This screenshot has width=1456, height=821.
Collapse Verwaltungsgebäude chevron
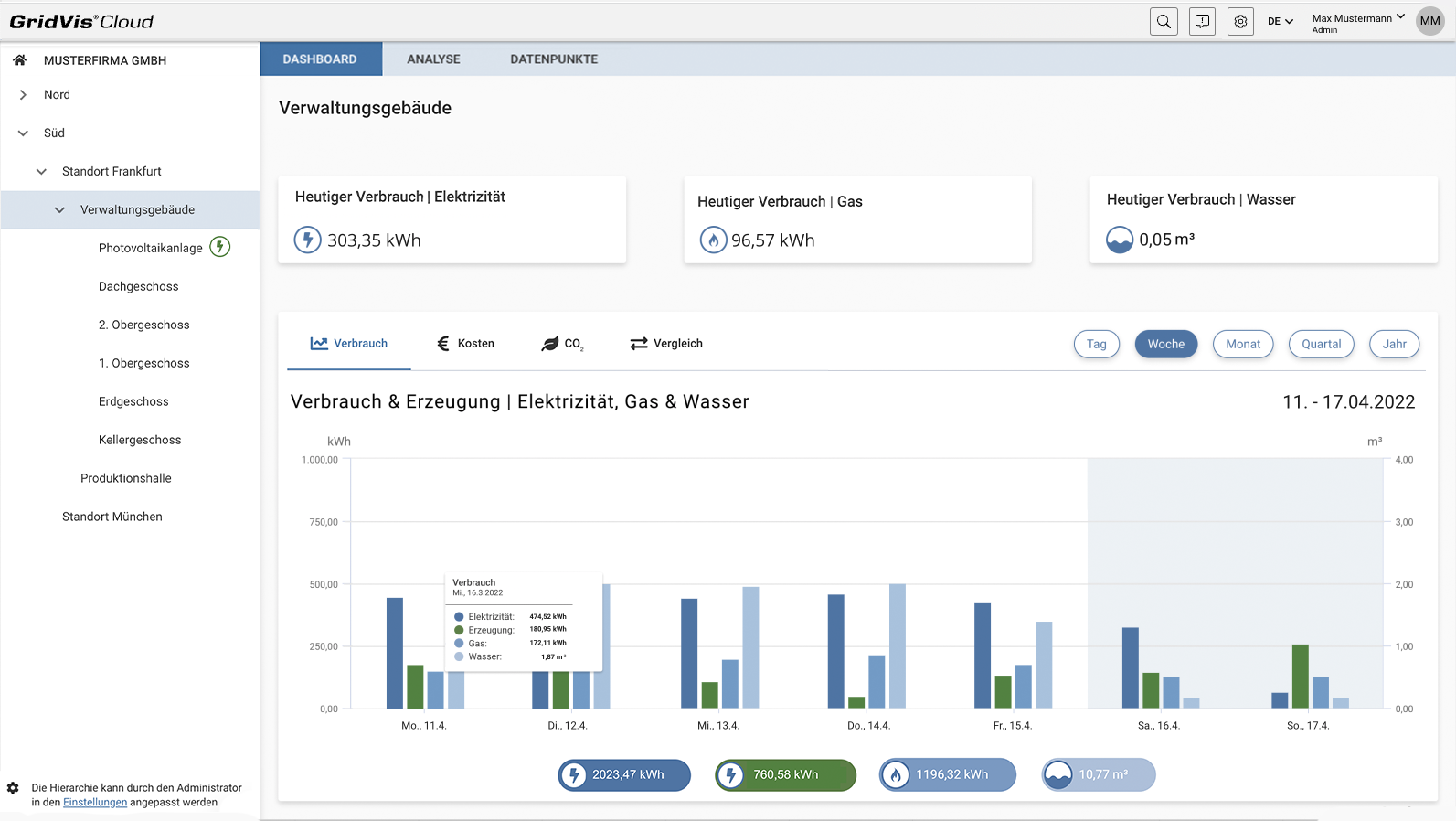(59, 210)
